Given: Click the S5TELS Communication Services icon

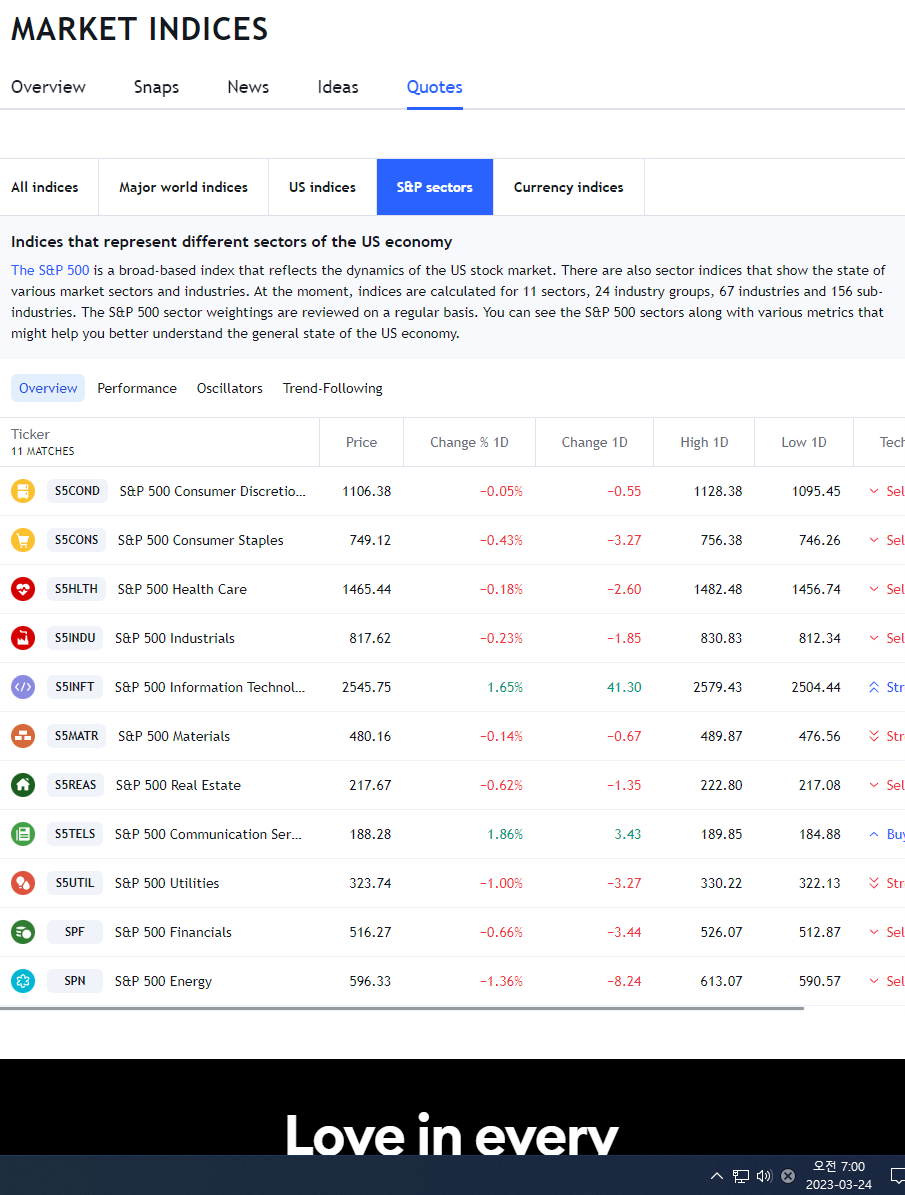Looking at the screenshot, I should click(23, 834).
